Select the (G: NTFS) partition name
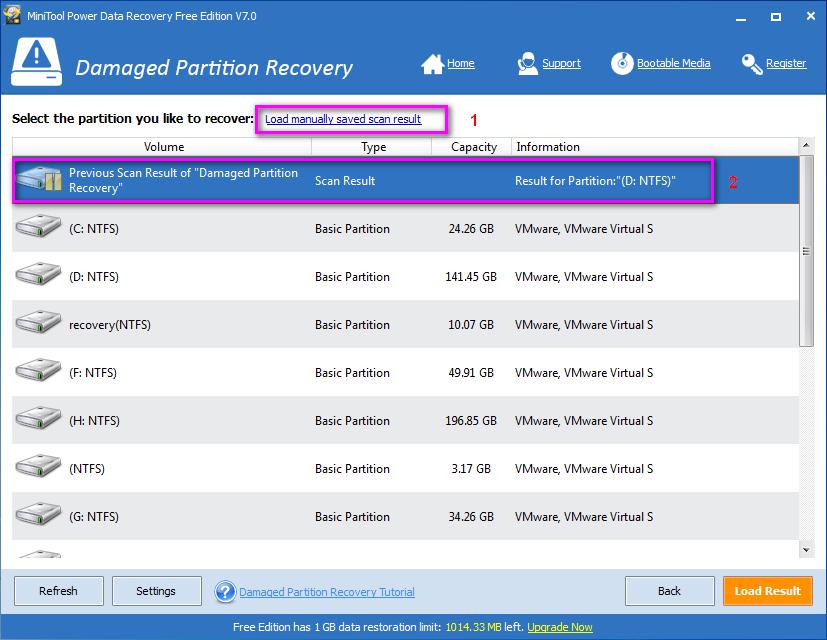Screen dimensions: 827x640 (94, 517)
